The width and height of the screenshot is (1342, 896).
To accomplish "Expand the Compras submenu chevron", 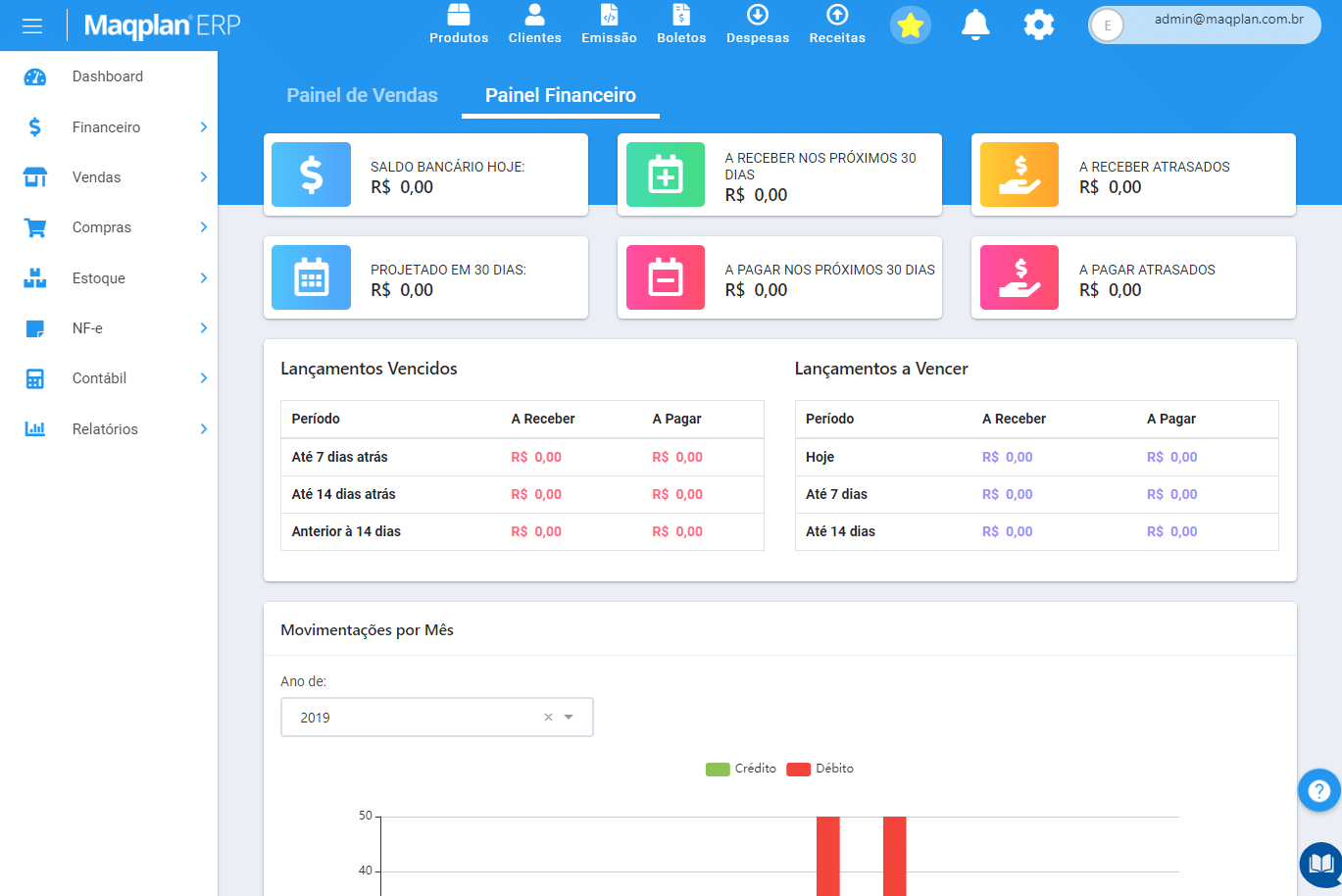I will pyautogui.click(x=204, y=227).
